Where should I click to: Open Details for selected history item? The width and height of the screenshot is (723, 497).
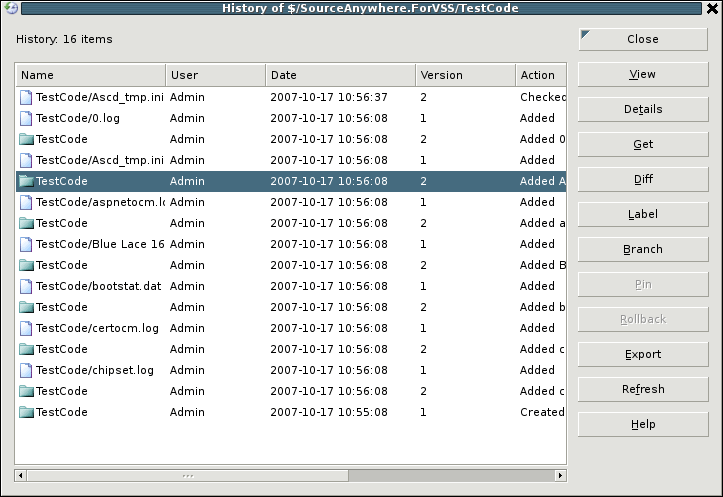tap(643, 109)
